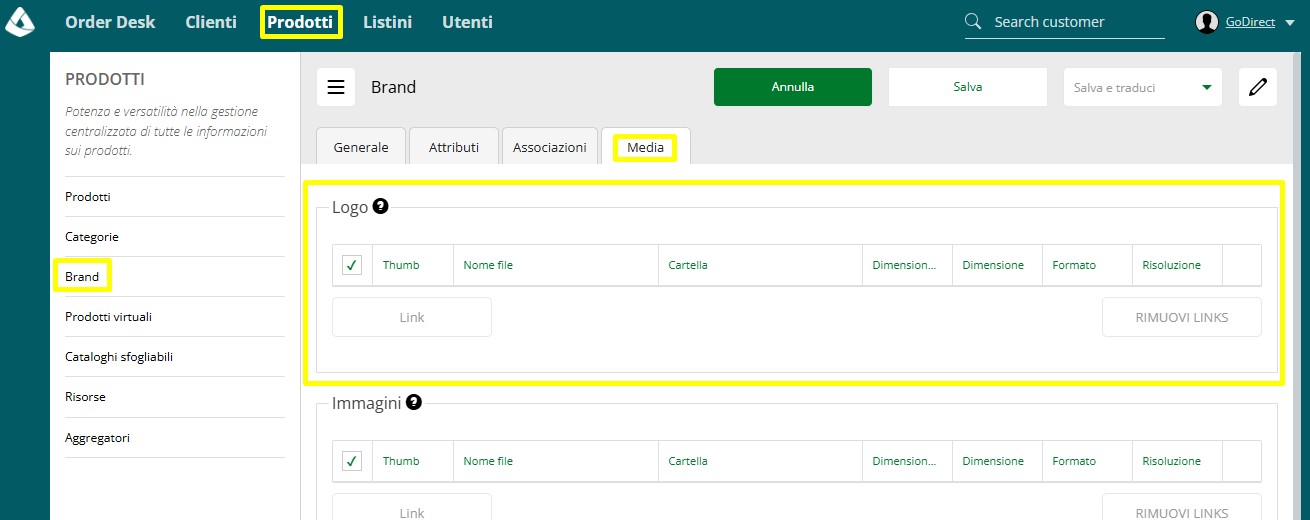Click the search magnifier icon
The image size is (1310, 520).
[x=973, y=22]
